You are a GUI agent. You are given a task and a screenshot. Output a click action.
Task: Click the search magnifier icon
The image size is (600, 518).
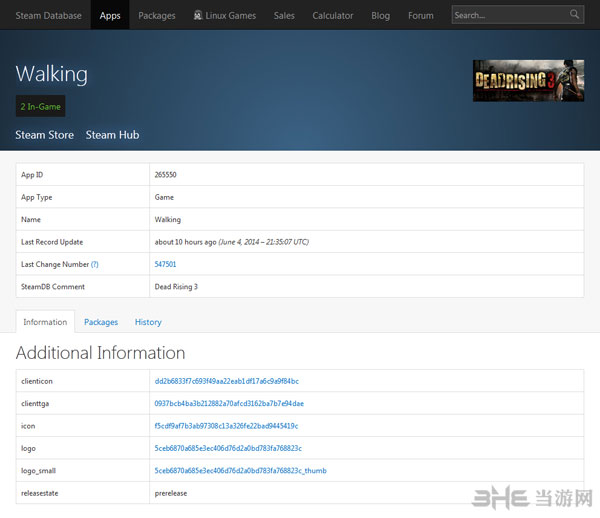575,15
